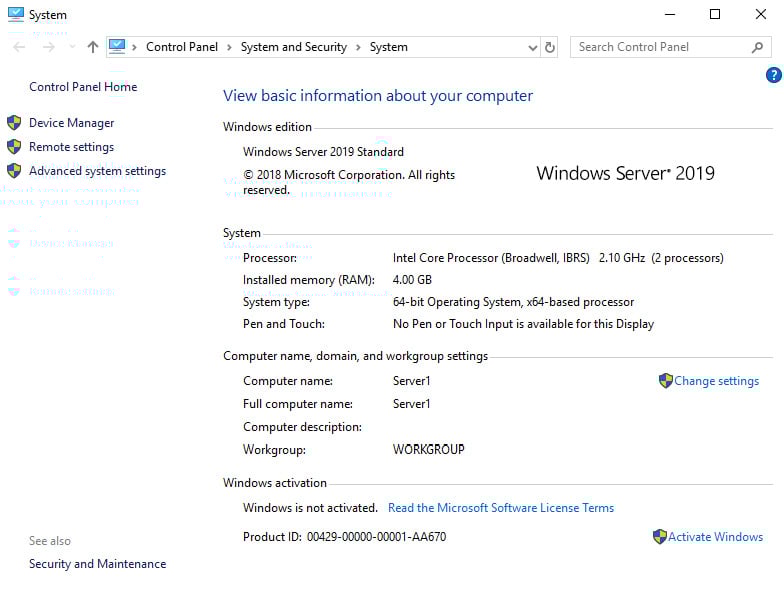Screen dimensions: 784x590
Task: Read the Microsoft Software License Terms
Action: (x=501, y=508)
